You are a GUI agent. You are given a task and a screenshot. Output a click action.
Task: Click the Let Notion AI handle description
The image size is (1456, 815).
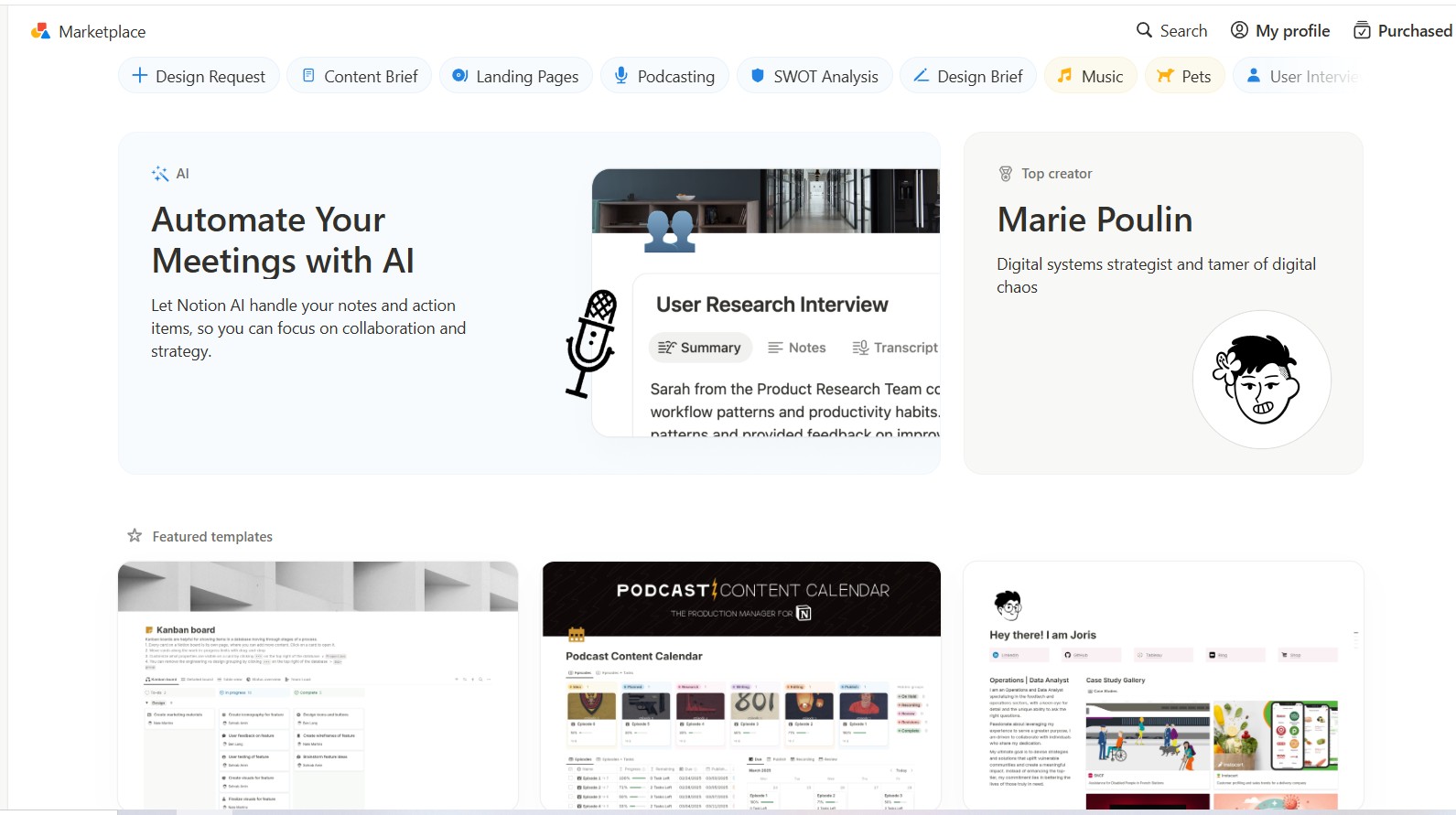point(308,327)
